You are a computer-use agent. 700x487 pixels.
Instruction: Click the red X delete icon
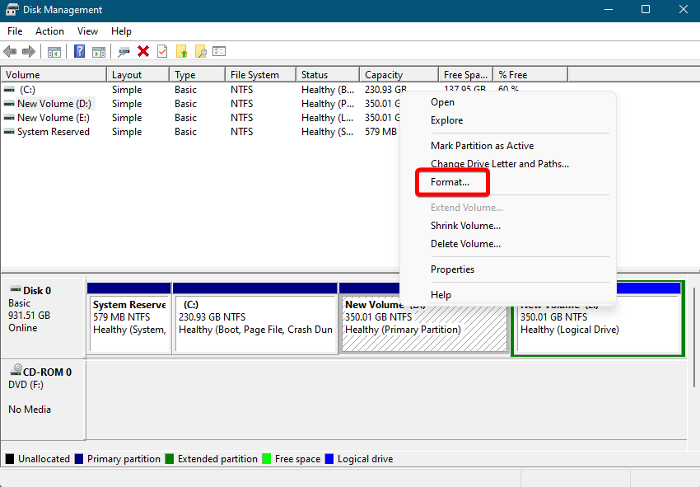[x=143, y=51]
